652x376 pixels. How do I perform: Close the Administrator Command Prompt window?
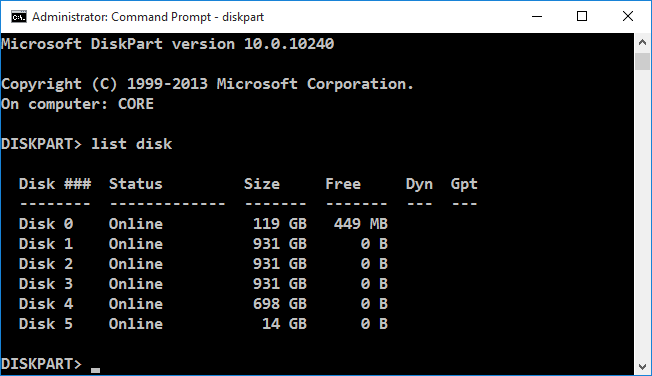point(628,17)
